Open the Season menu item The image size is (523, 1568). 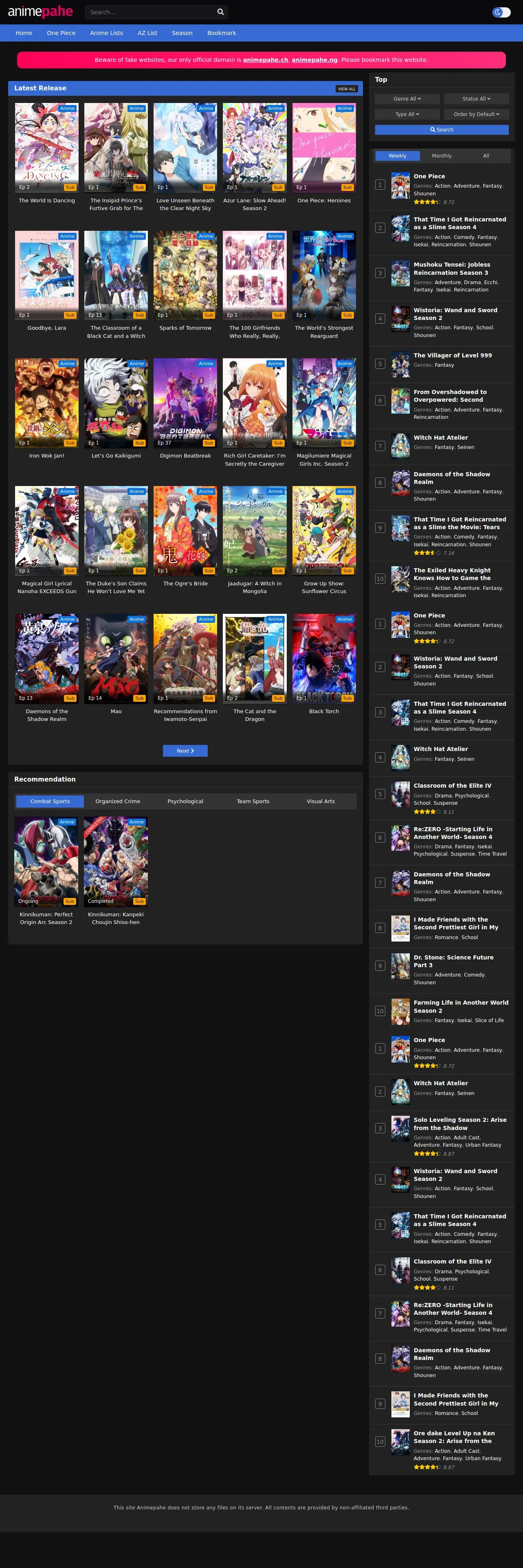pos(182,33)
